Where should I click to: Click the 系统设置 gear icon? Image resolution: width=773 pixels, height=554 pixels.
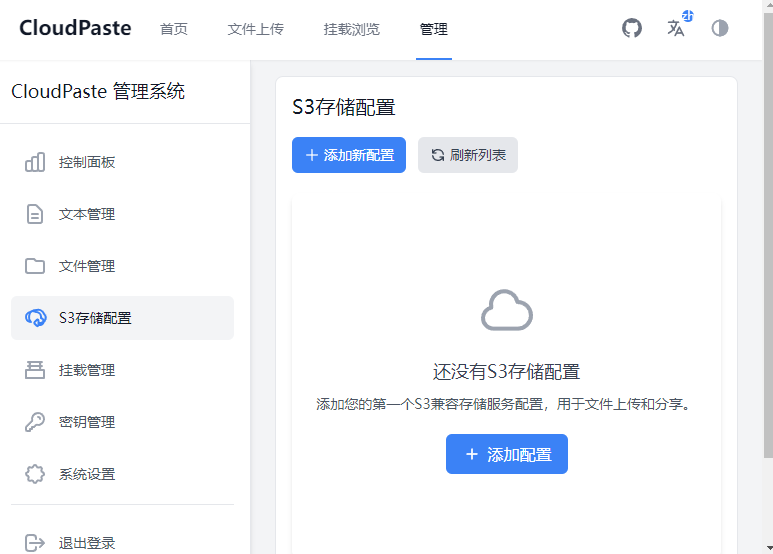point(35,474)
